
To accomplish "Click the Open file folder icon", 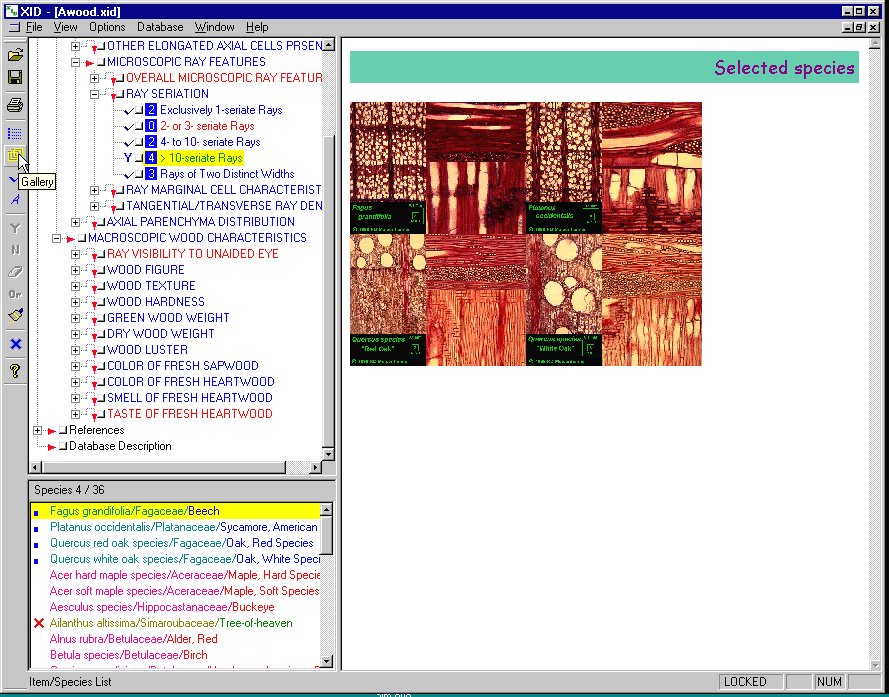I will (15, 55).
